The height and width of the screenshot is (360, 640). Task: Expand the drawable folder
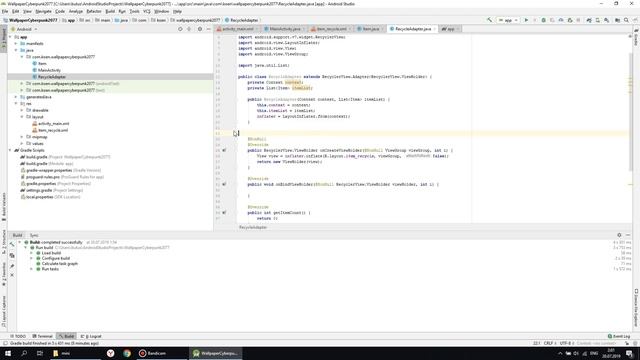coord(22,110)
